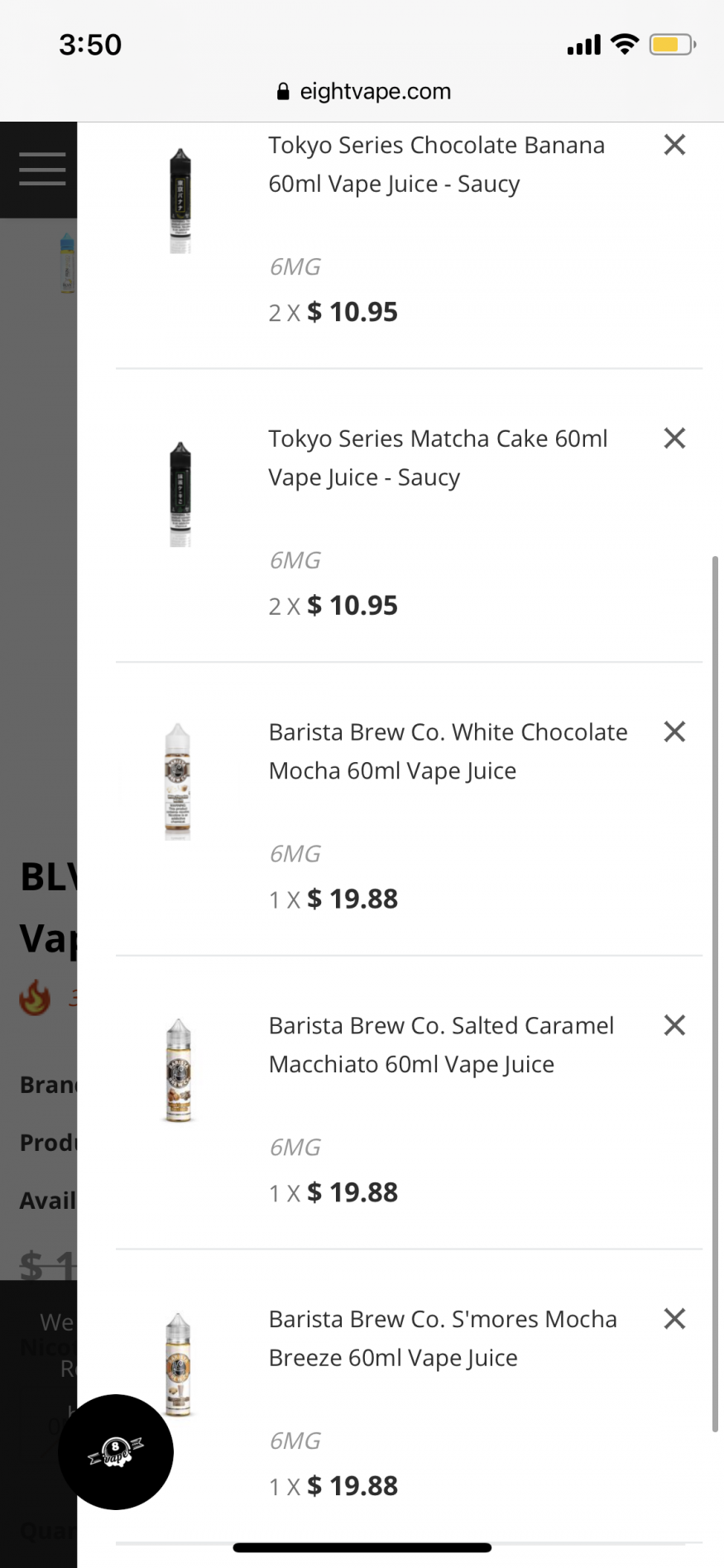Tap Matcha Cake bottle thumbnail

tap(180, 494)
